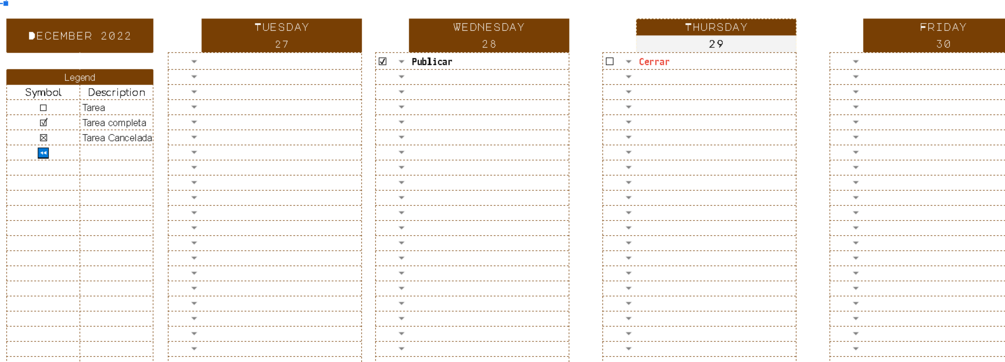Select the Thursday date cell 29
Image resolution: width=1005 pixels, height=362 pixels.
click(716, 44)
